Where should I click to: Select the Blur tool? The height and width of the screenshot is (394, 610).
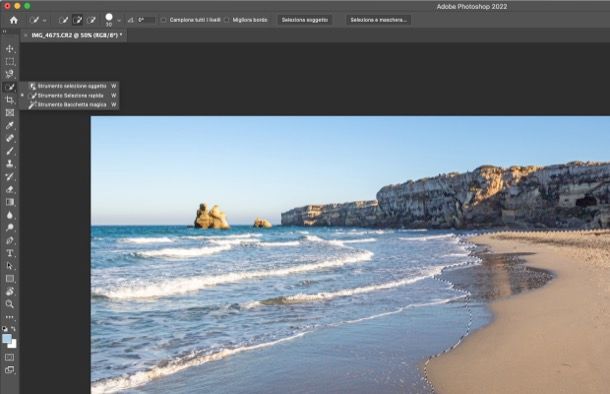[x=10, y=215]
